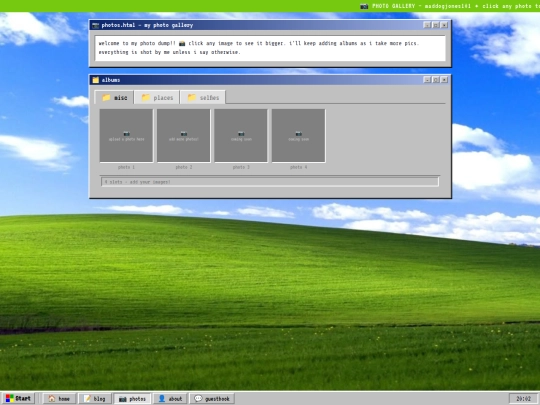The width and height of the screenshot is (540, 405).
Task: Click the folder icon in albums title bar
Action: point(96,80)
